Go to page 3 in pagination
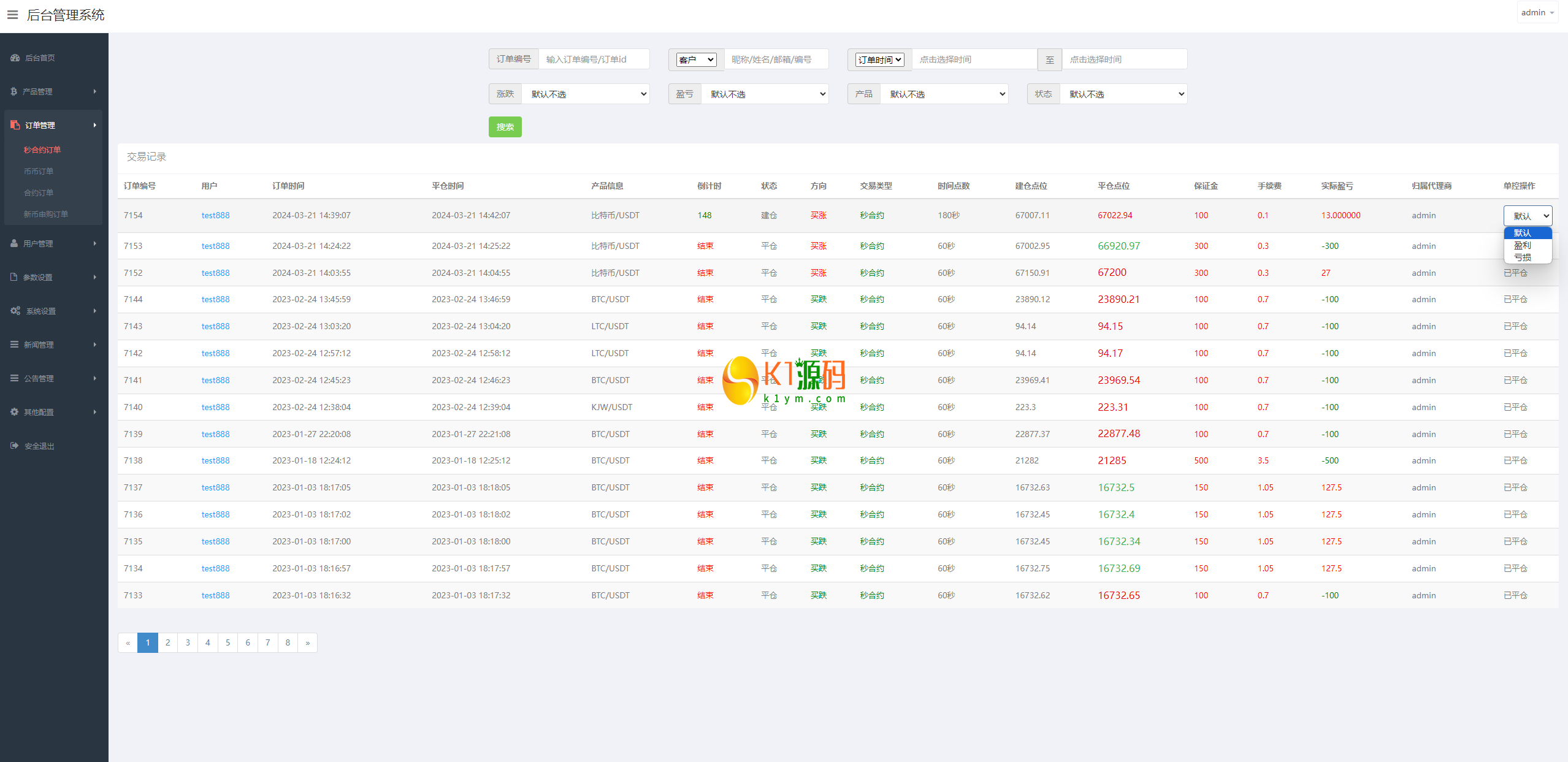Viewport: 1568px width, 762px height. [x=188, y=642]
